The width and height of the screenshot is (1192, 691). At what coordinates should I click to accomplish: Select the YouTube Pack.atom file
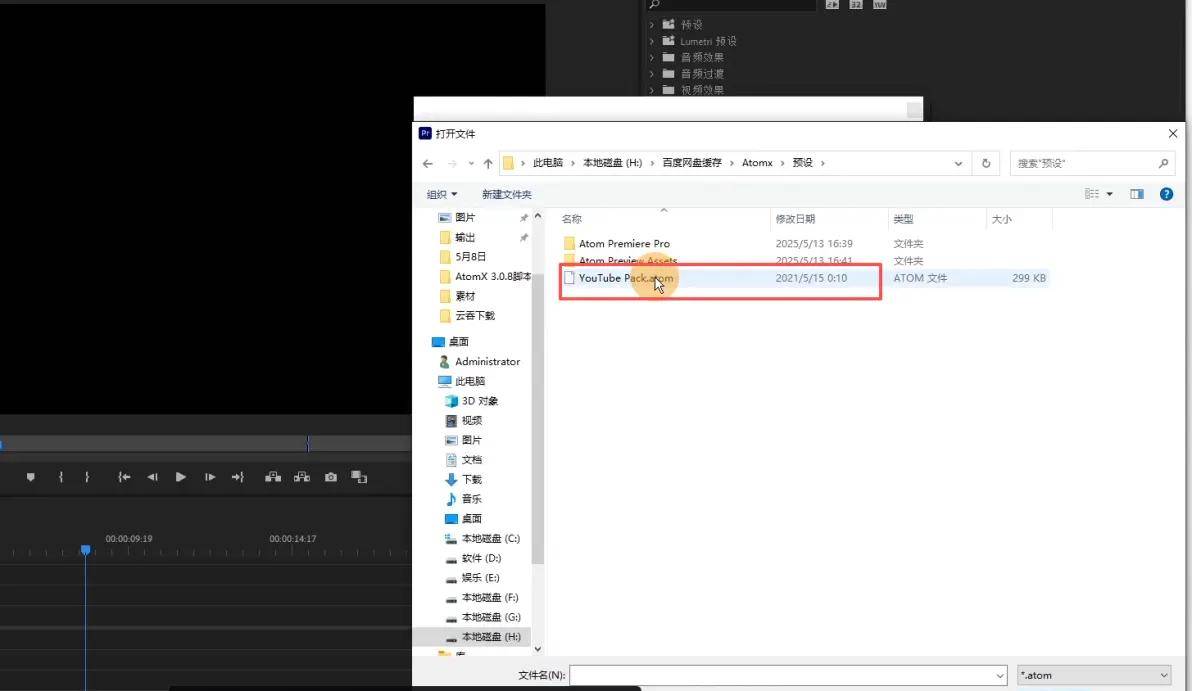(625, 278)
